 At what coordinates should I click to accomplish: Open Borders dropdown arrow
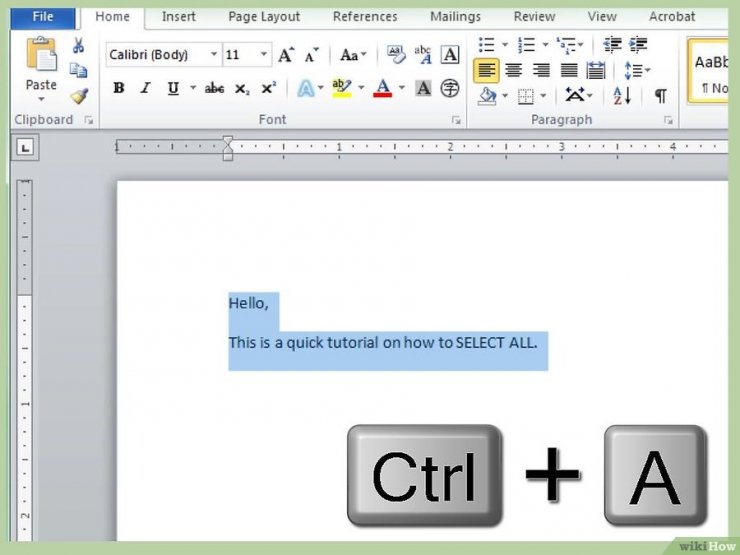543,96
